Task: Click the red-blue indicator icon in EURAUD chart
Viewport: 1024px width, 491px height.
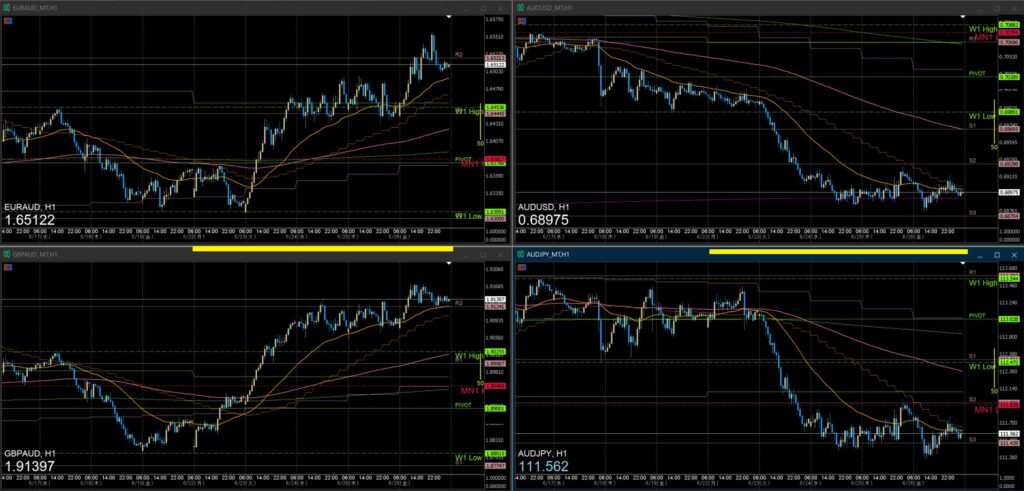Action: tap(7, 21)
